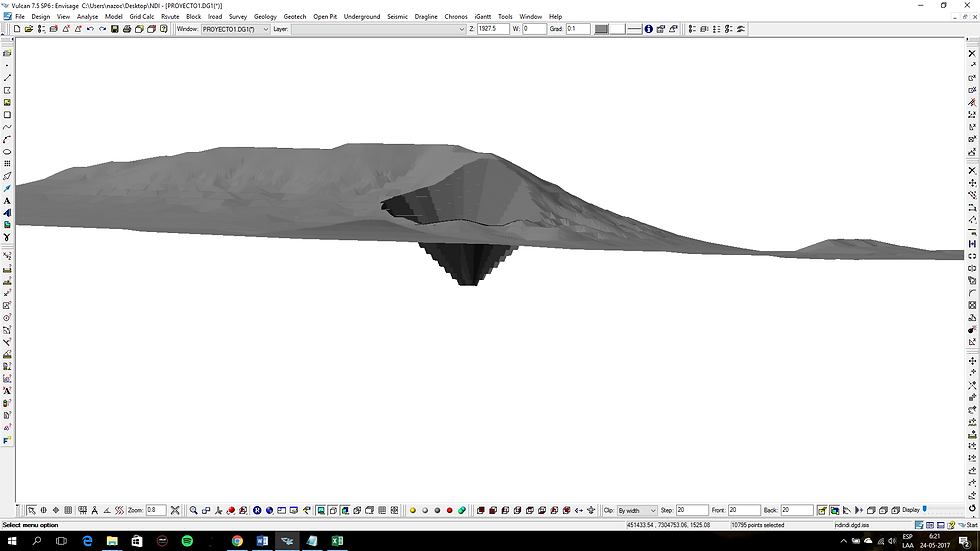
Task: Click the Display slider handle in the bottom toolbar
Action: click(925, 510)
